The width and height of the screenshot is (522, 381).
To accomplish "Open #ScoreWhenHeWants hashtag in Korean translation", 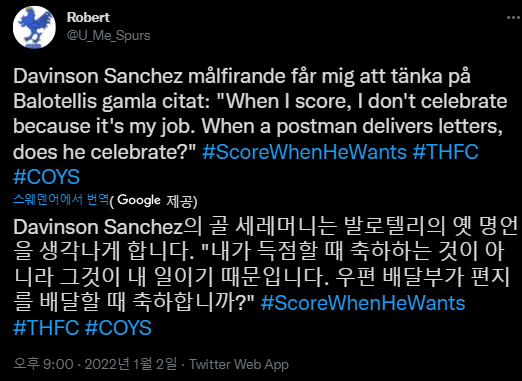I will click(363, 303).
